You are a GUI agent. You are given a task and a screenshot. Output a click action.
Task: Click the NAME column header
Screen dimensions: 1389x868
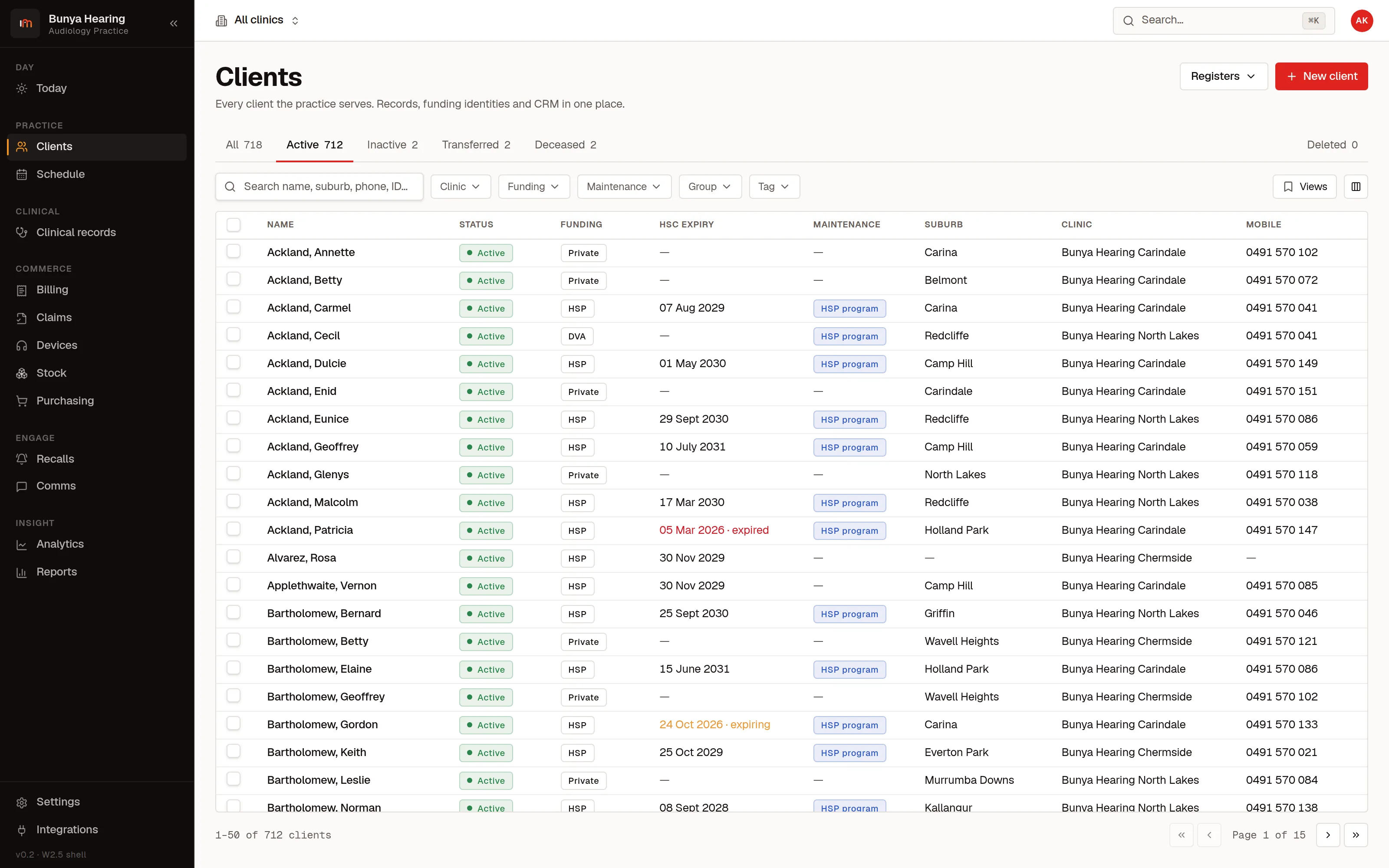[x=280, y=224]
